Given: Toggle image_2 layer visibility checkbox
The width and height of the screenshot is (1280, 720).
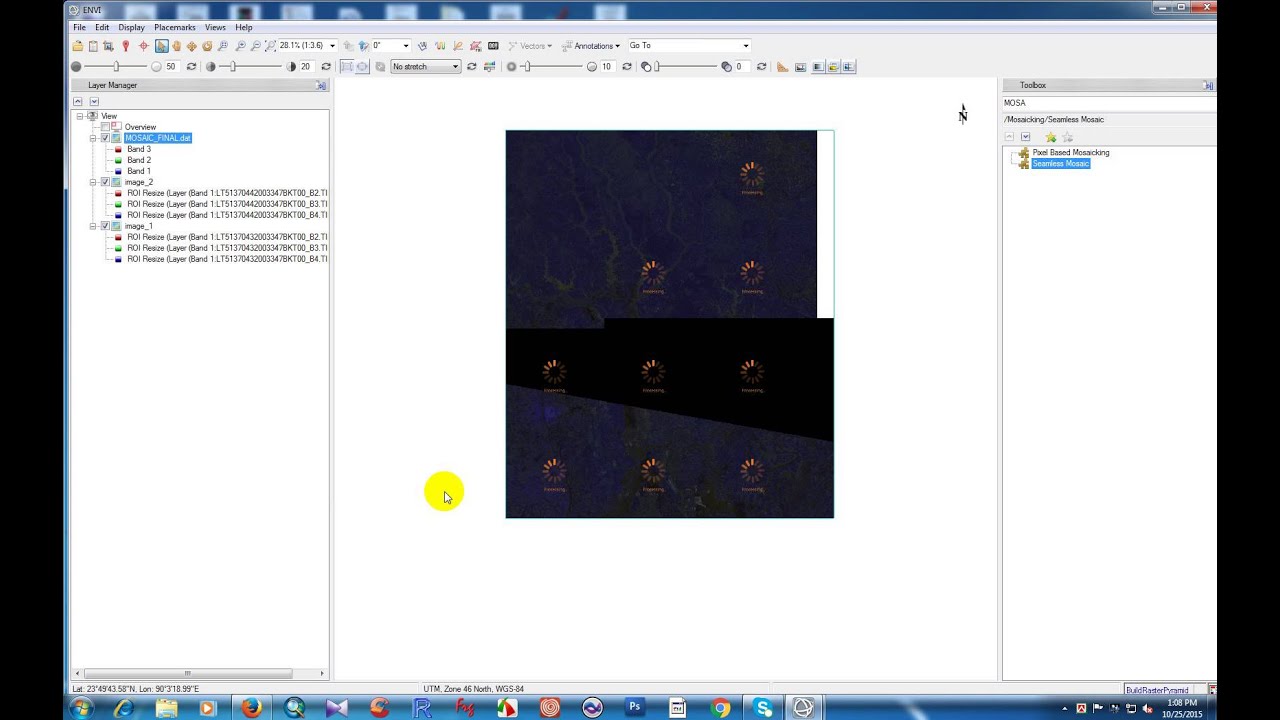Looking at the screenshot, I should pyautogui.click(x=105, y=182).
